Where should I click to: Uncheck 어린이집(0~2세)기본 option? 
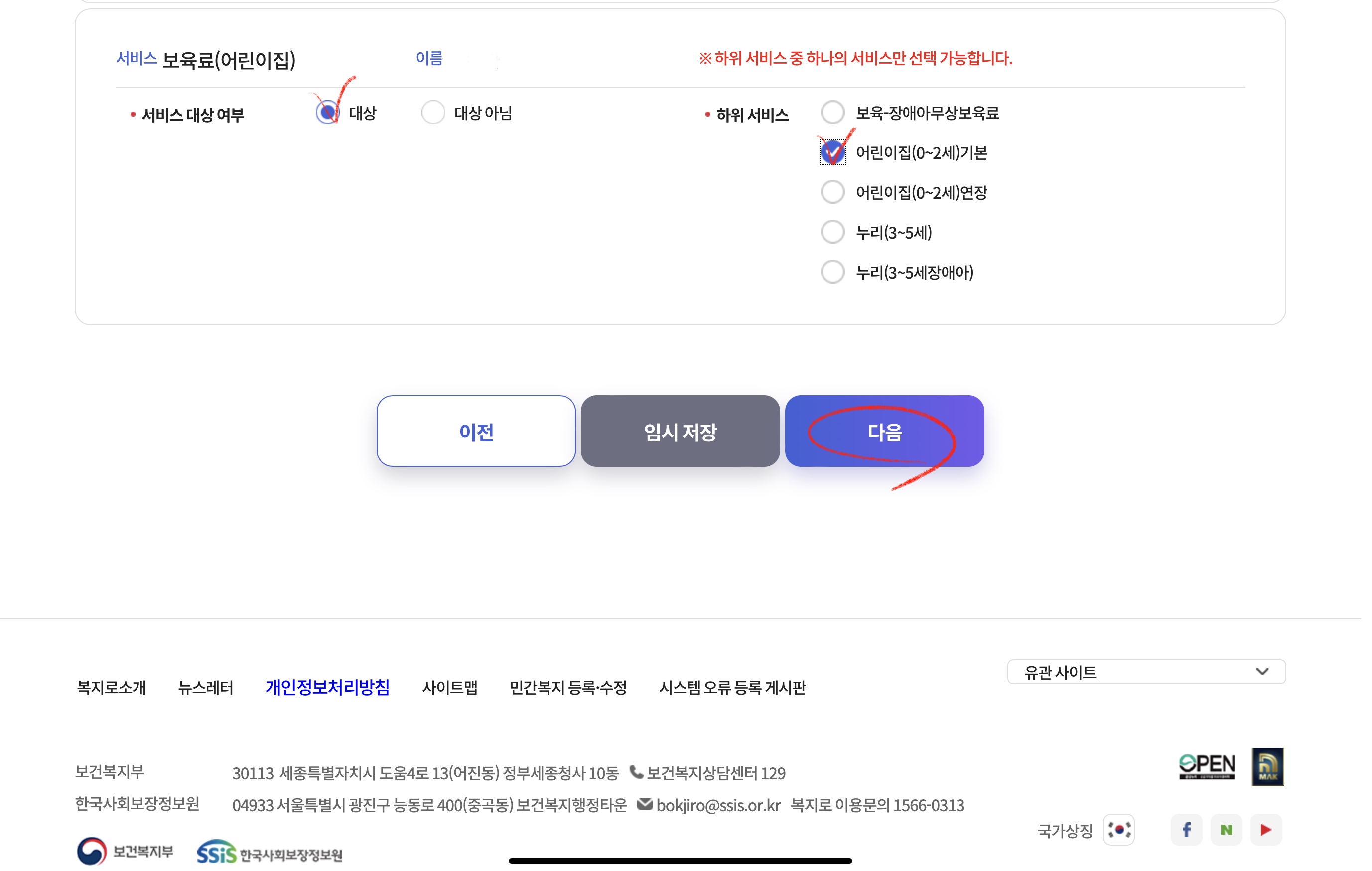point(832,152)
